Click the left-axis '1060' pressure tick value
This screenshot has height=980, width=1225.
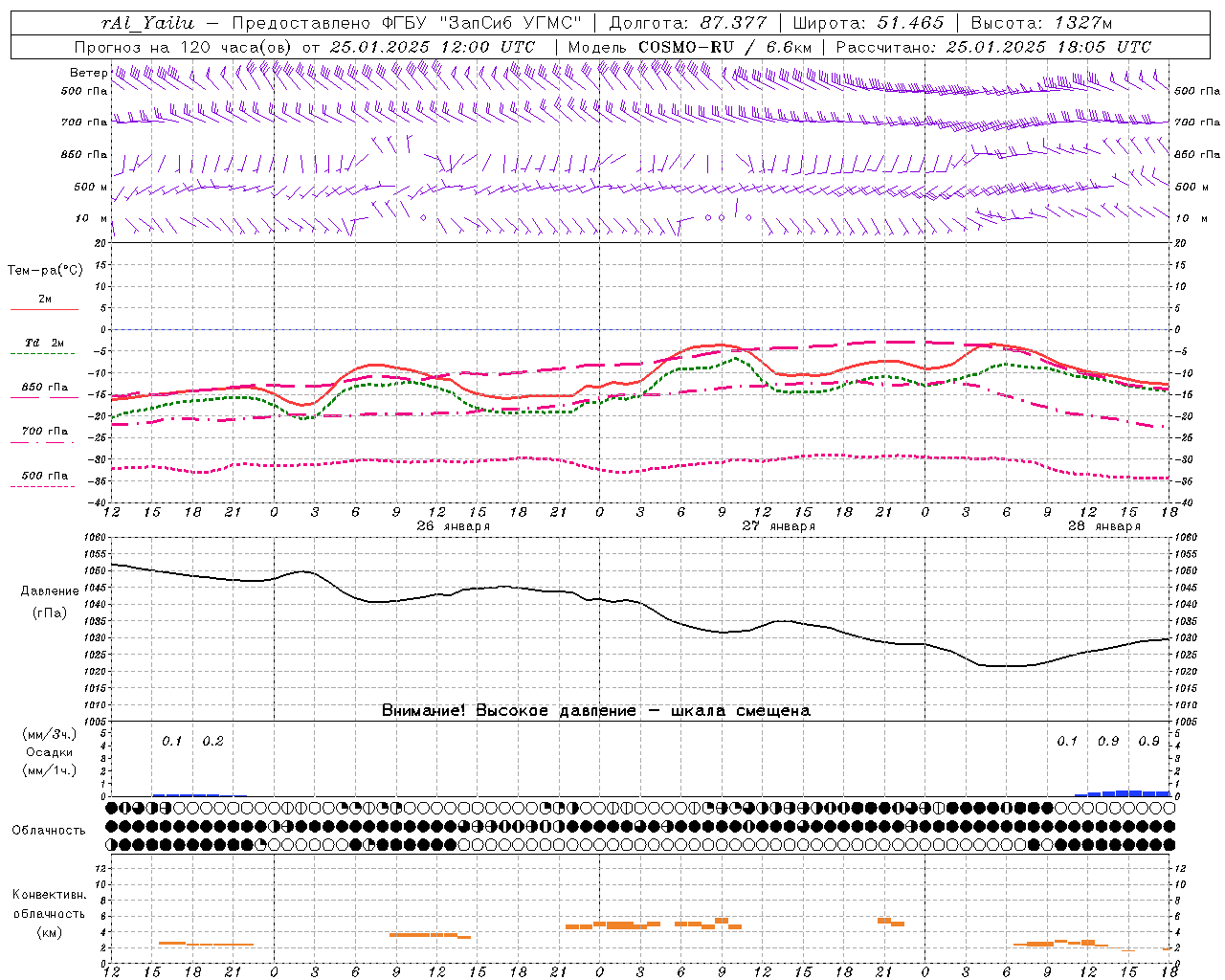pos(94,537)
